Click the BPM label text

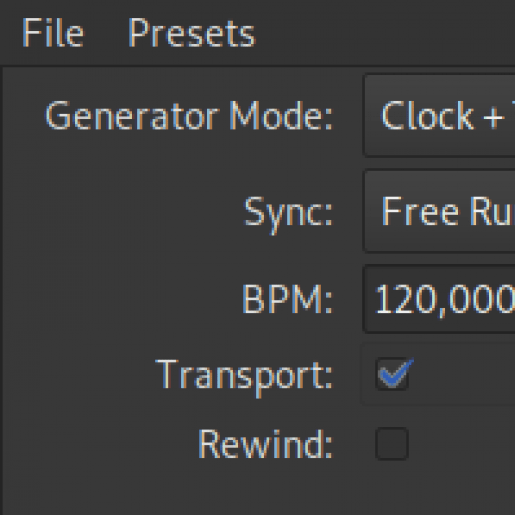pyautogui.click(x=287, y=299)
